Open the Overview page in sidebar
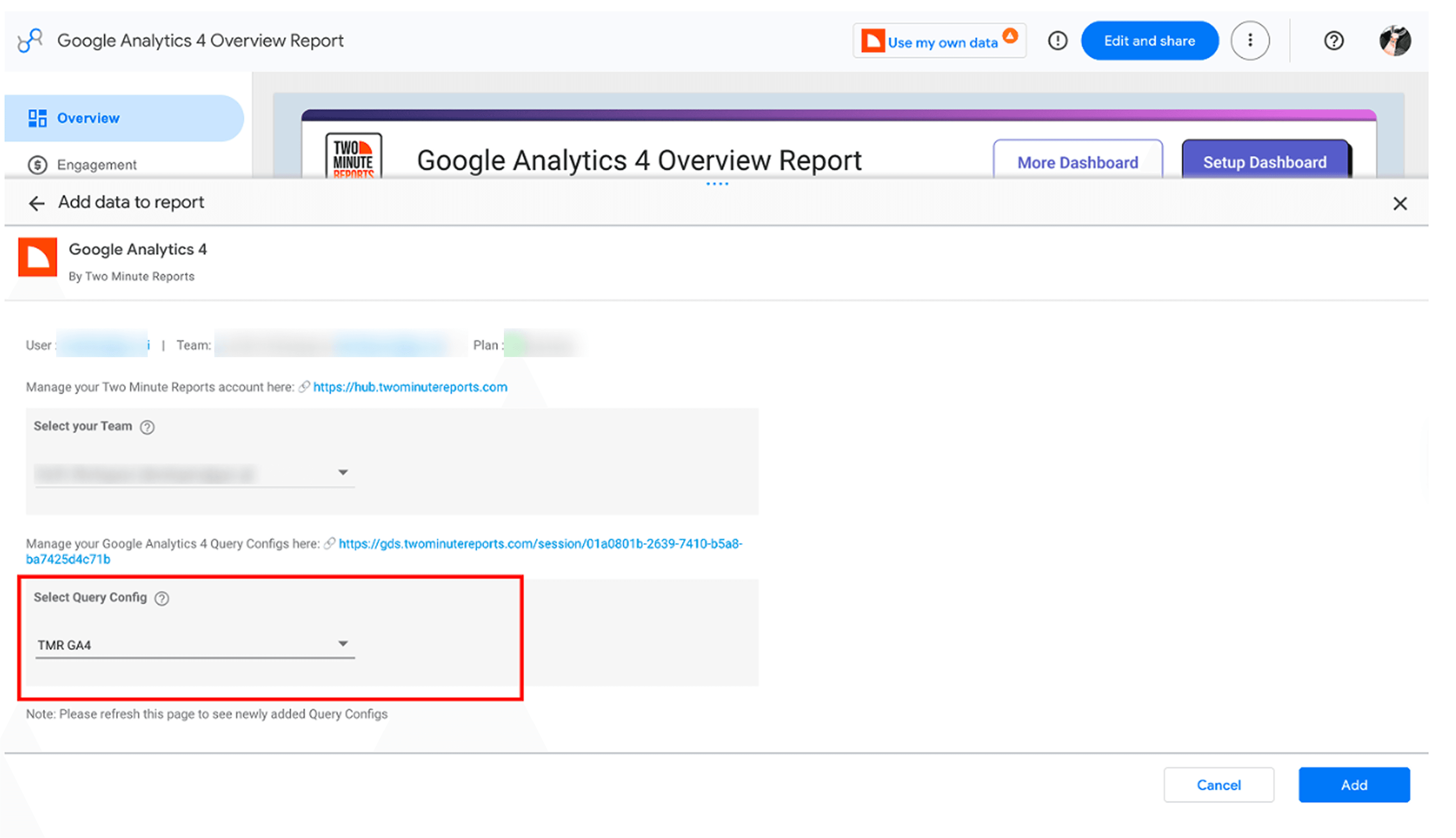 pos(124,118)
